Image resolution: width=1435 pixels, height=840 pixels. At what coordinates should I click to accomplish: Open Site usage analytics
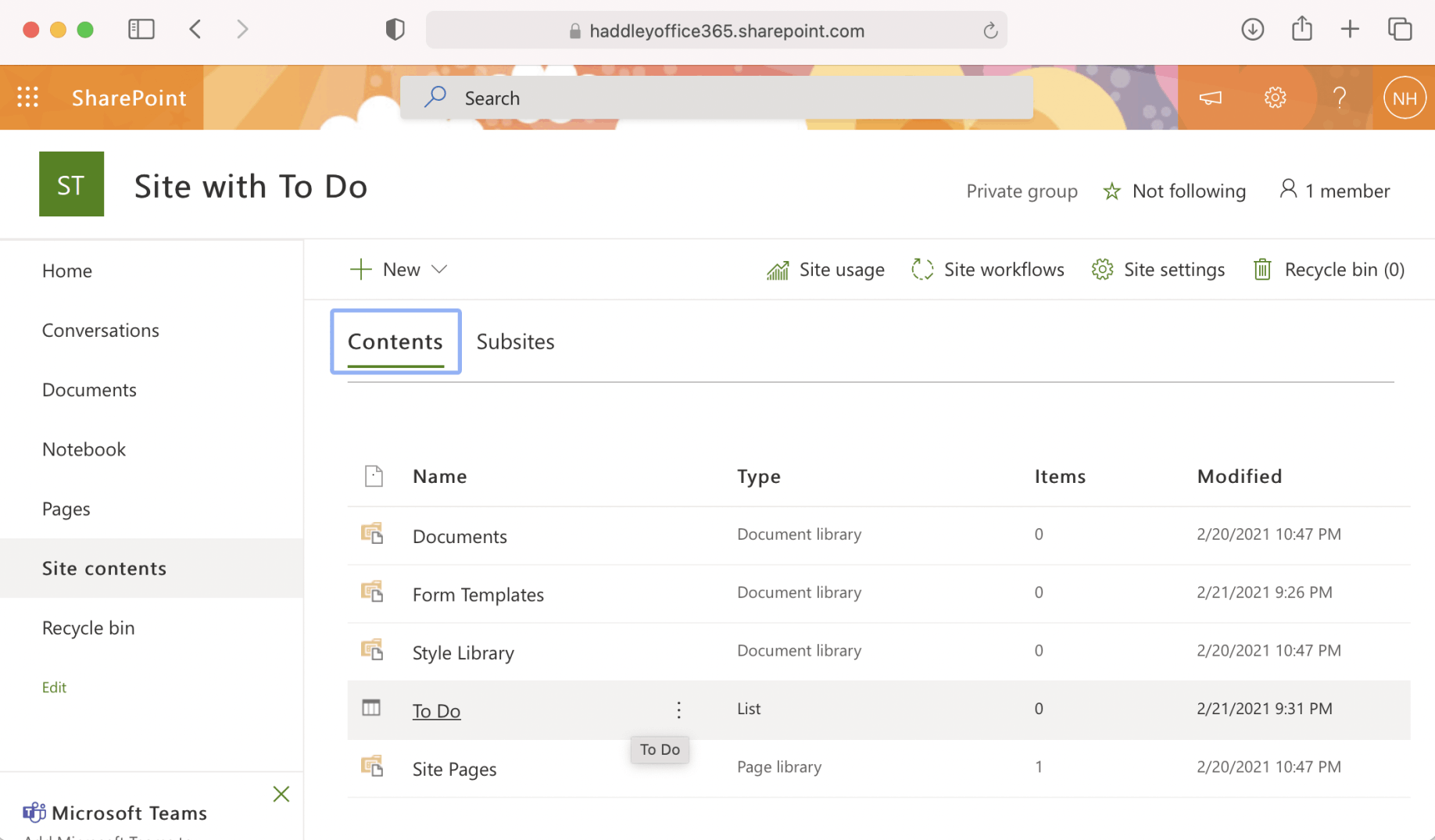(825, 270)
